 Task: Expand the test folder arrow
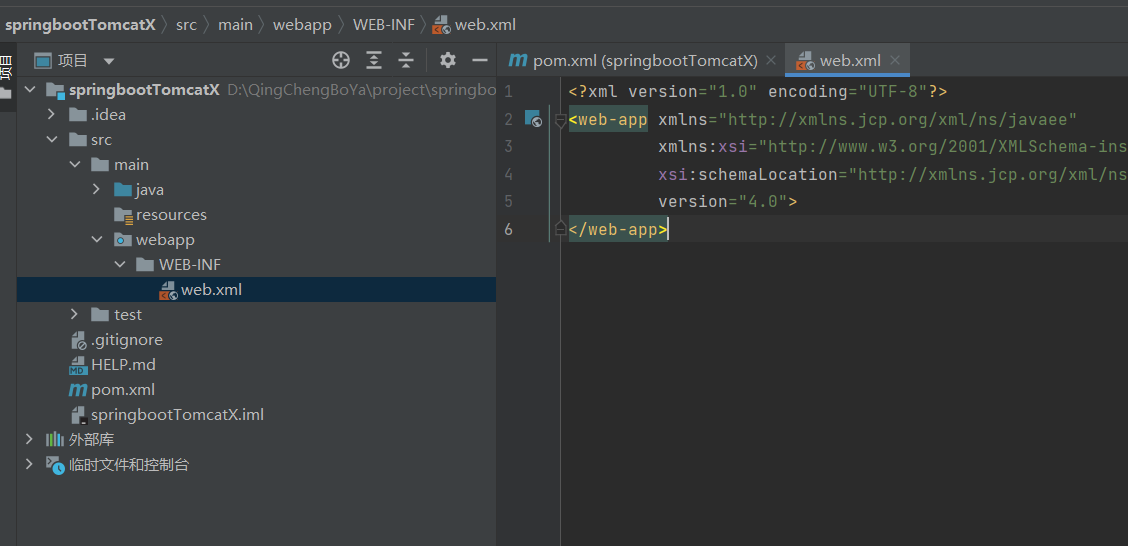tap(74, 314)
